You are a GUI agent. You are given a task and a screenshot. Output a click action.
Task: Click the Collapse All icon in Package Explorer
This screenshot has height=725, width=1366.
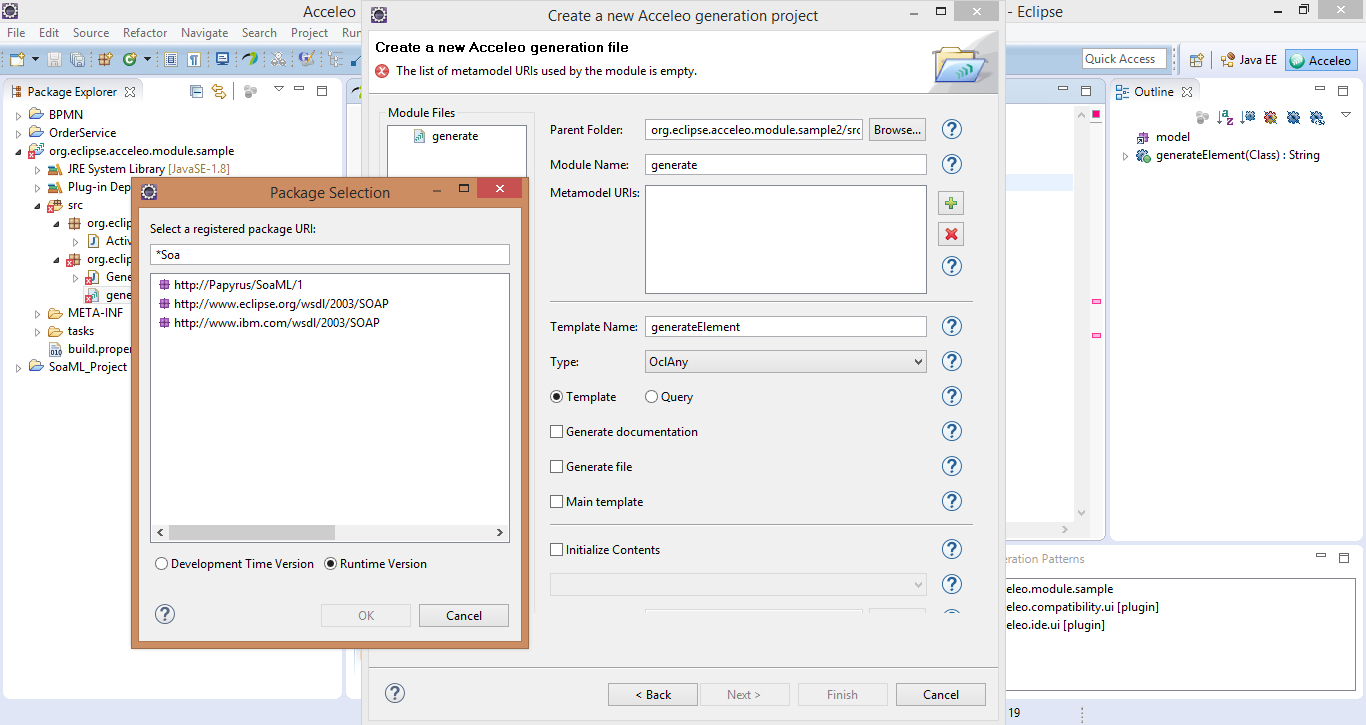(x=197, y=91)
